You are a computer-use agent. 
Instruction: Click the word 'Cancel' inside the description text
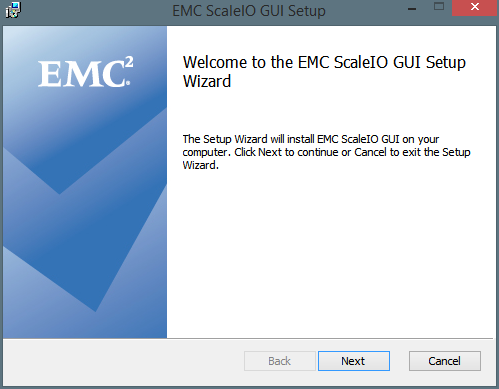tap(370, 152)
